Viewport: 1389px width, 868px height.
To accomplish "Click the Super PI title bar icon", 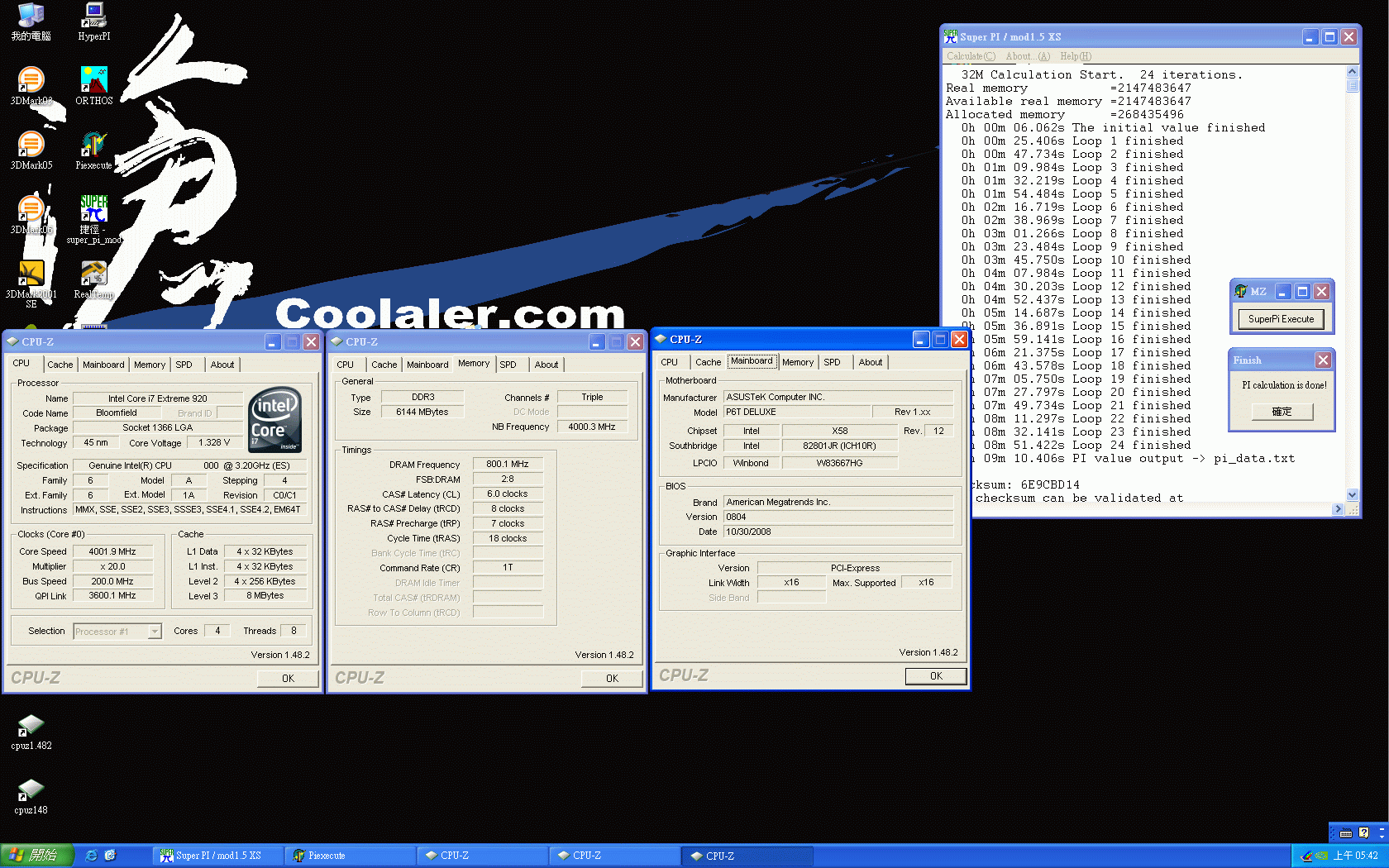I will pyautogui.click(x=951, y=36).
